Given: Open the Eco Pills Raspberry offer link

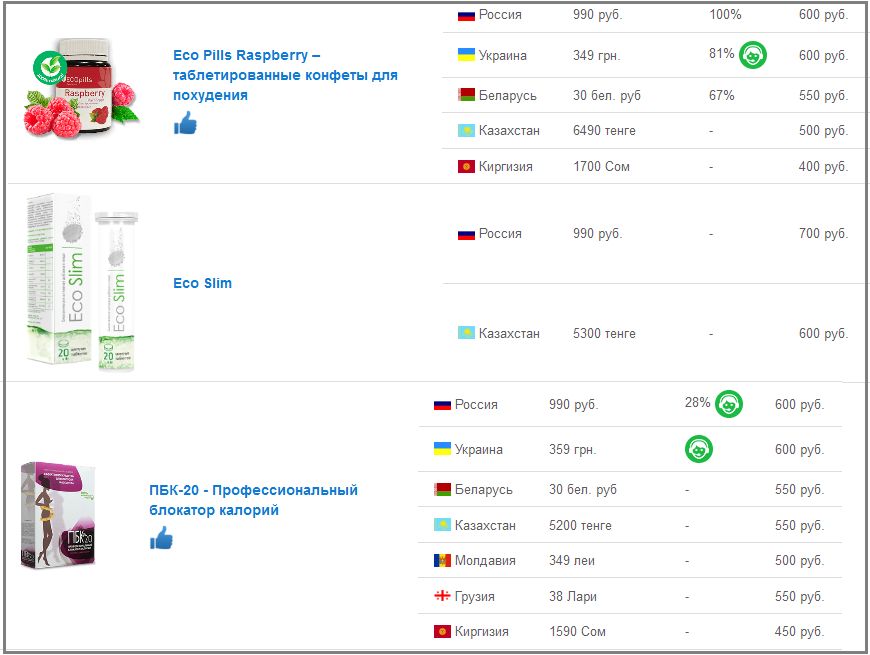Looking at the screenshot, I should coord(285,75).
